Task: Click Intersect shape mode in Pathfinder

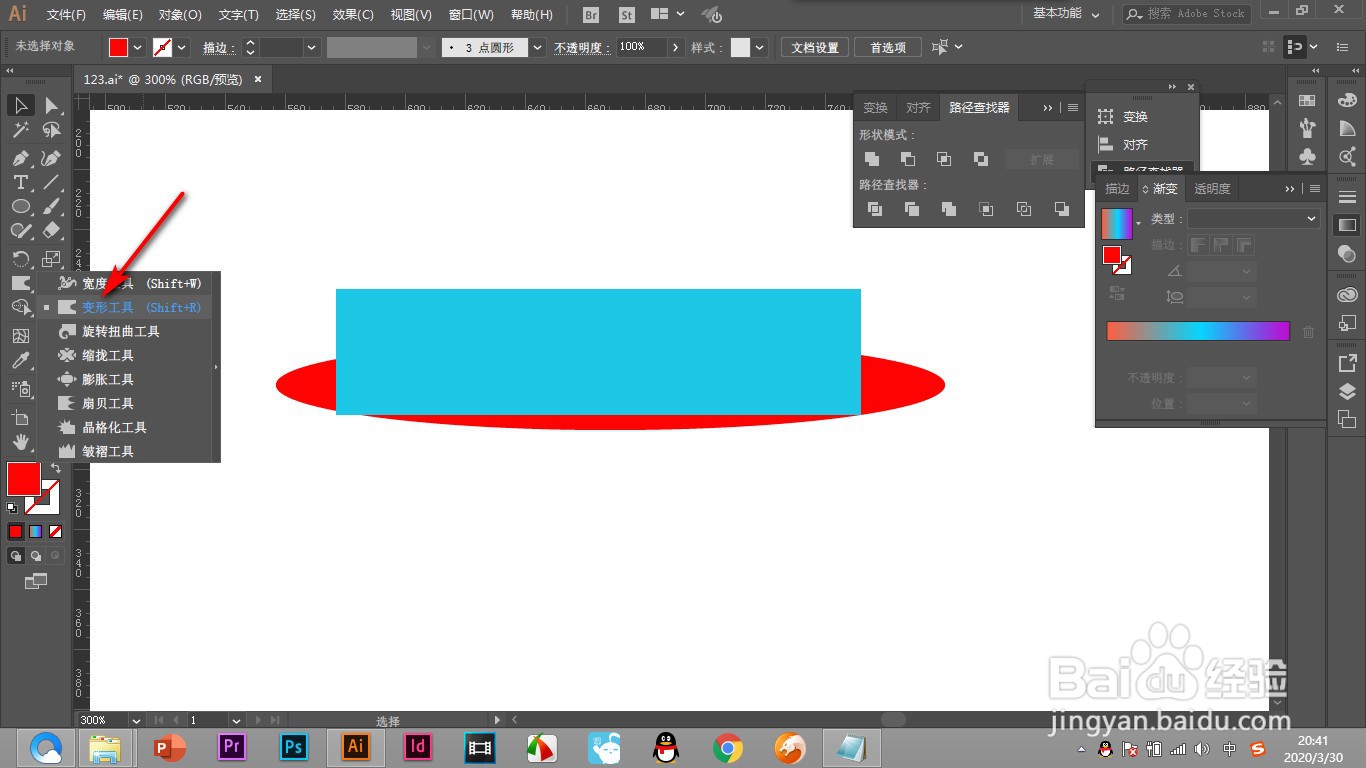Action: [x=944, y=159]
